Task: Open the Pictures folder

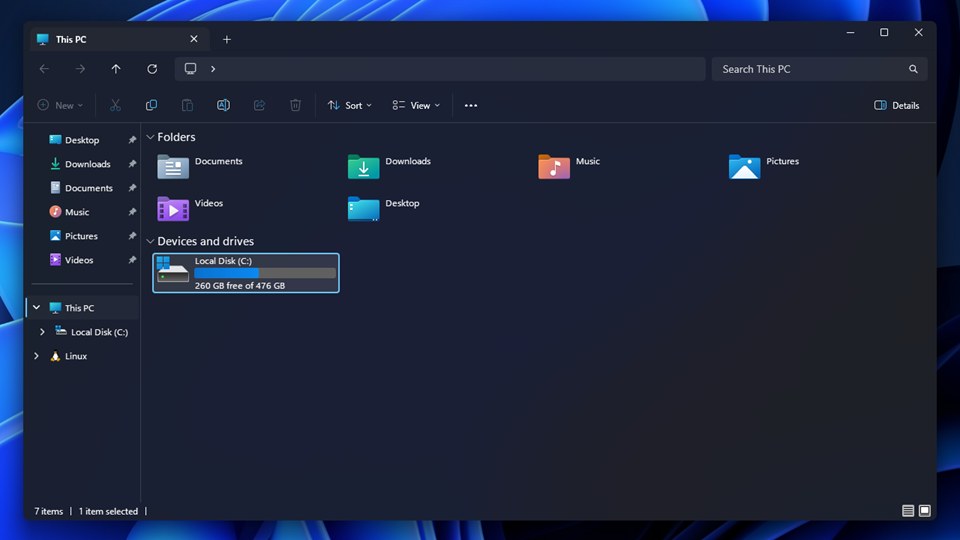Action: (745, 167)
